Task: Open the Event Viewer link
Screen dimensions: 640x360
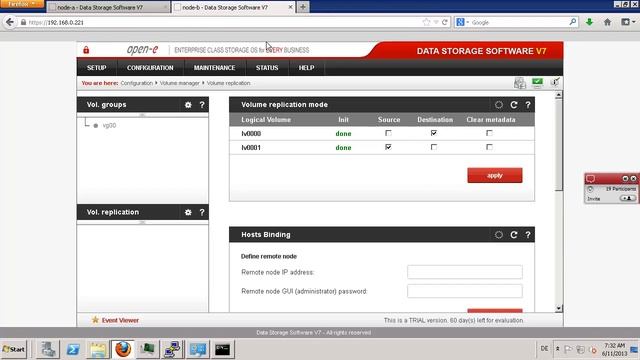Action: click(x=120, y=320)
